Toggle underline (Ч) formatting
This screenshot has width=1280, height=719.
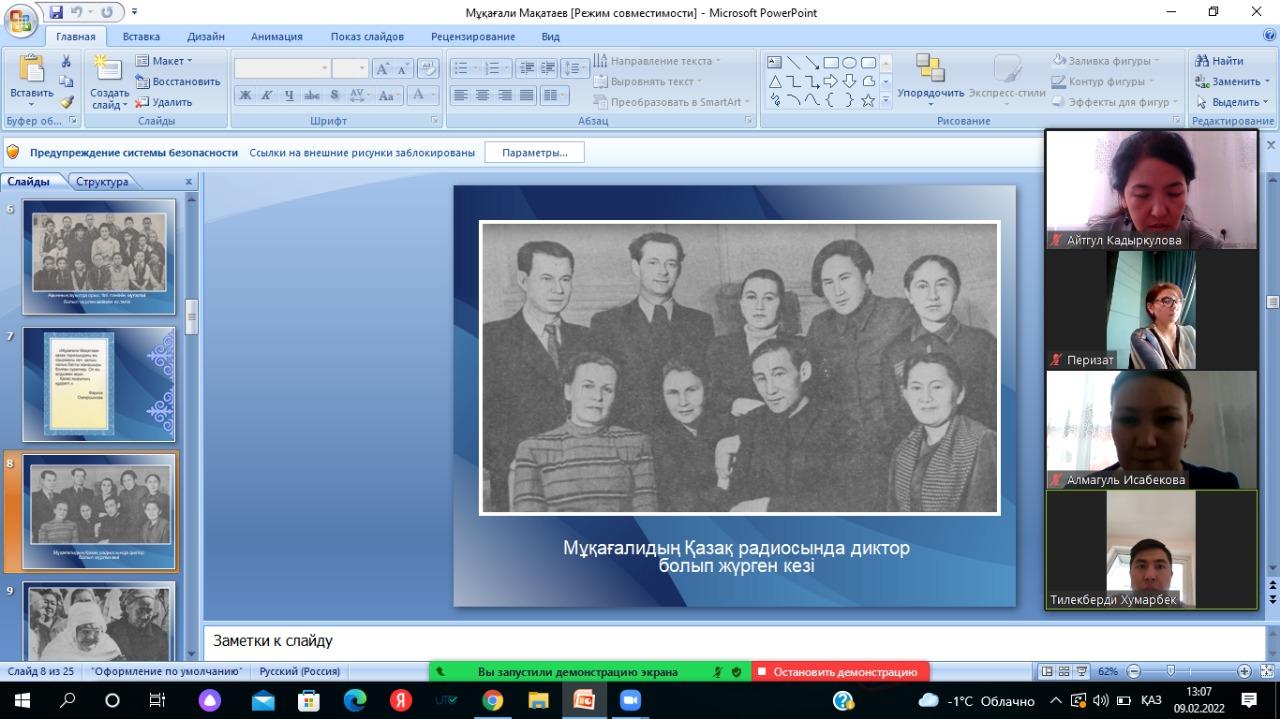[x=289, y=96]
